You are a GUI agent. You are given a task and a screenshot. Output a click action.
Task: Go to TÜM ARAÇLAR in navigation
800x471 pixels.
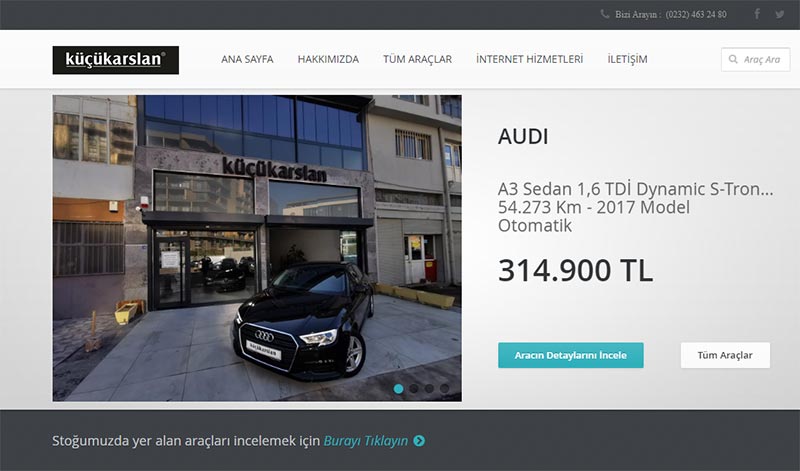click(x=417, y=59)
